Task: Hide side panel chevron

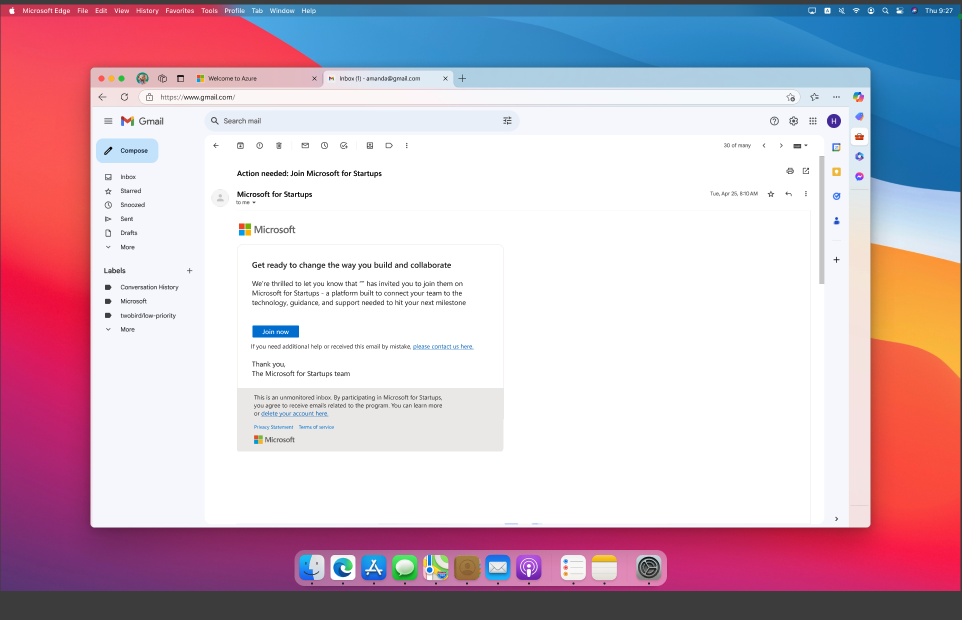Action: pos(836,519)
